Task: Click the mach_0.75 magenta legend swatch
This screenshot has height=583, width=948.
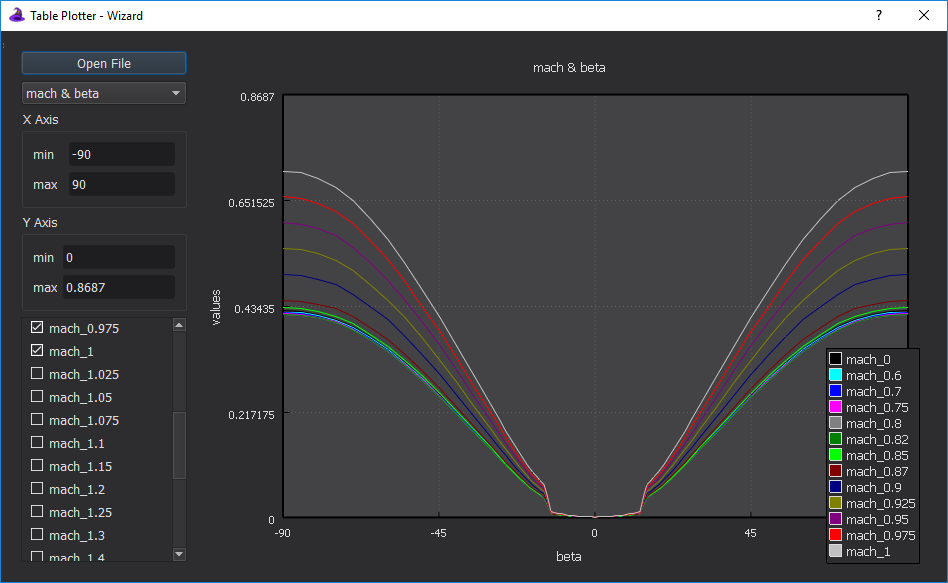Action: click(835, 407)
